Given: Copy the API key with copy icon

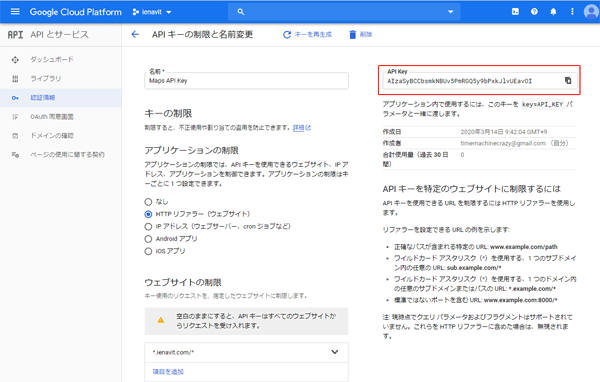Looking at the screenshot, I should coord(568,80).
